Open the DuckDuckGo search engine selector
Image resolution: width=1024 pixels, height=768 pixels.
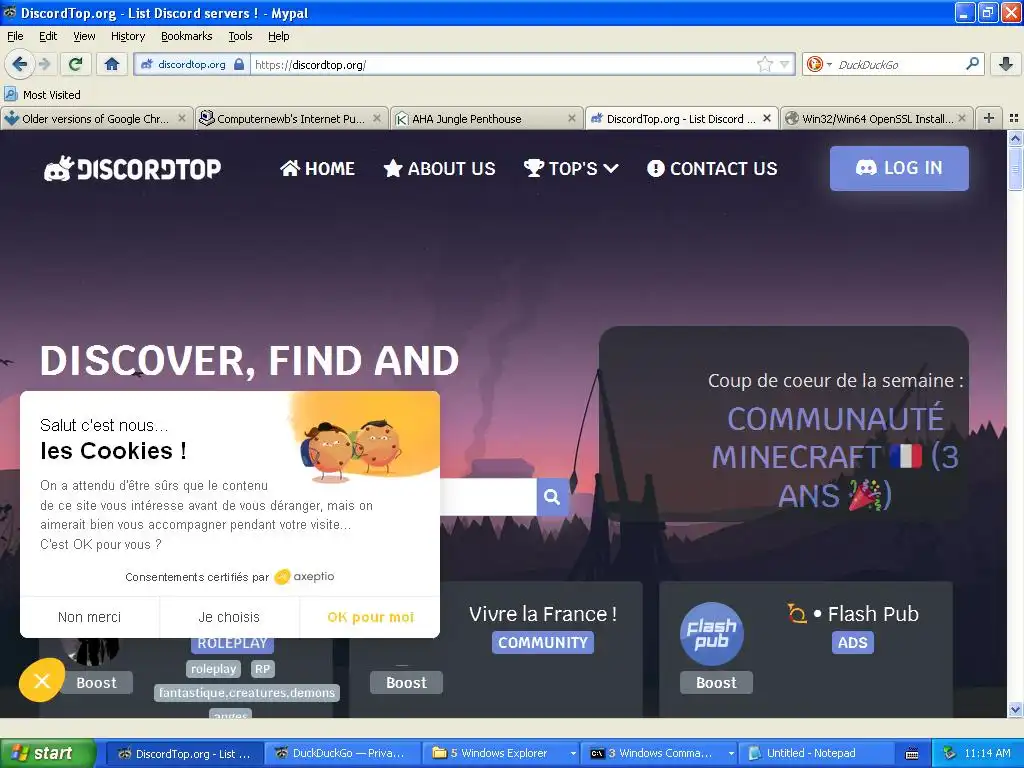pos(818,64)
